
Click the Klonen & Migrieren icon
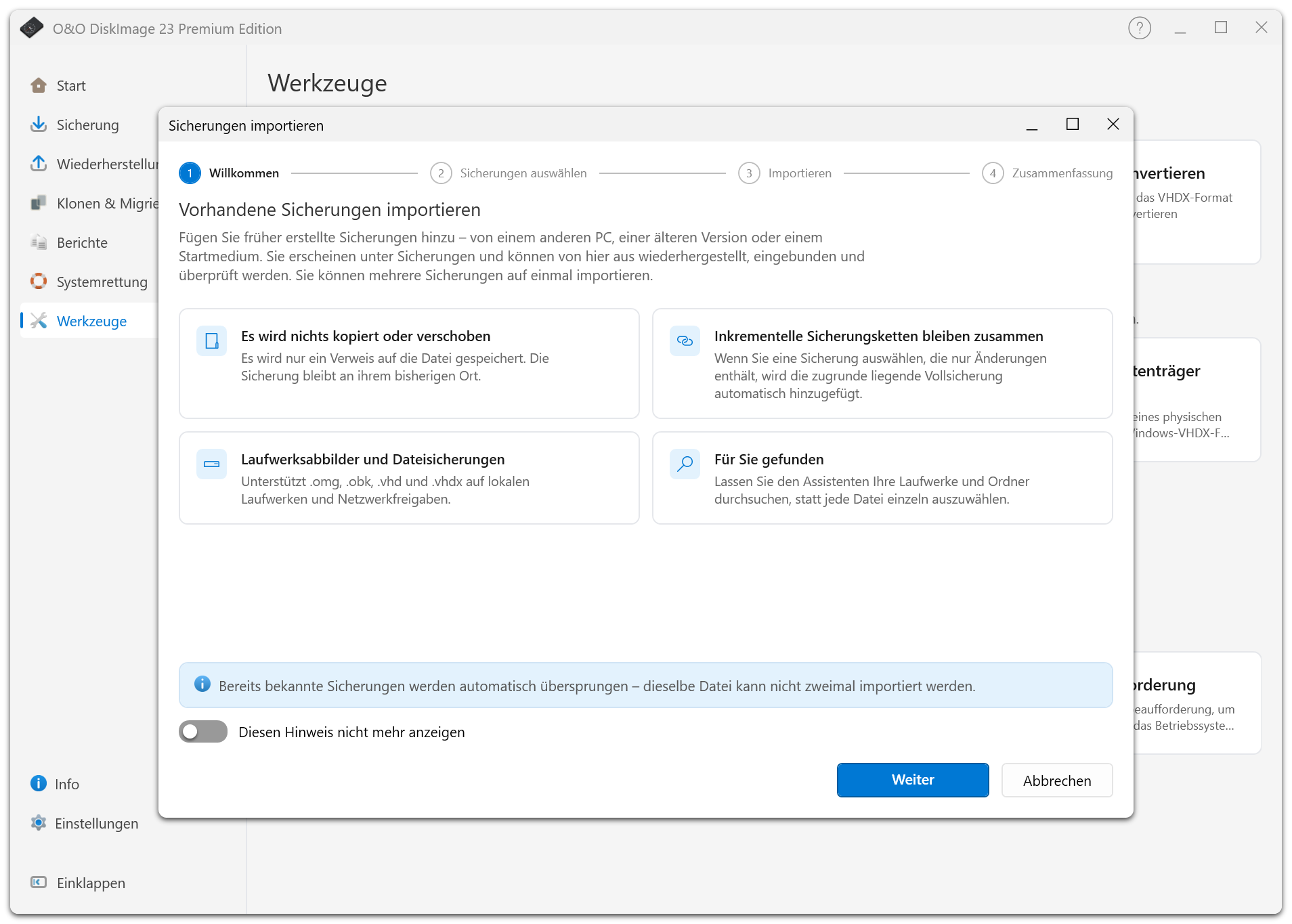click(x=39, y=203)
